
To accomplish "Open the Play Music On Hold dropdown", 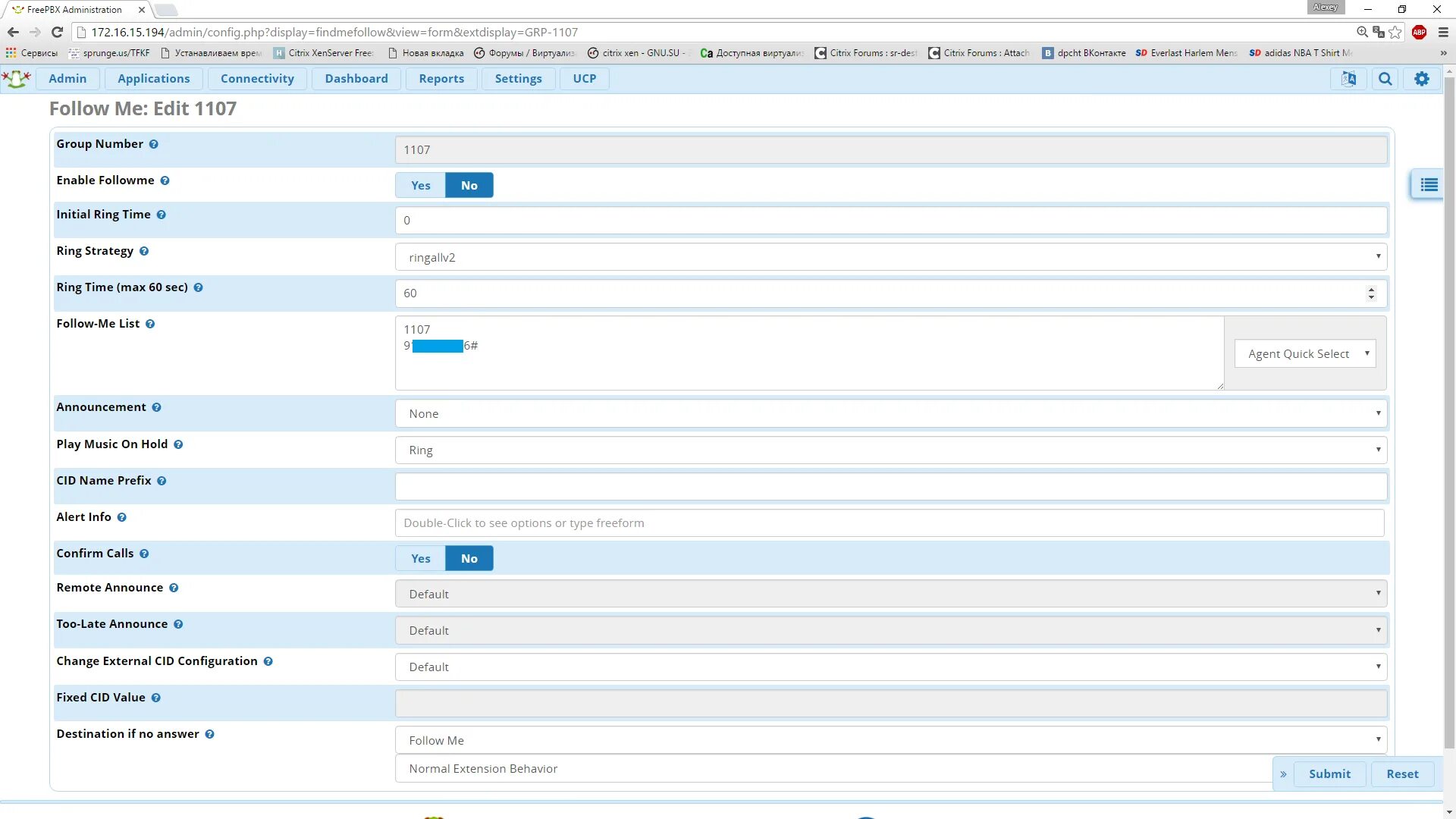I will coord(890,450).
